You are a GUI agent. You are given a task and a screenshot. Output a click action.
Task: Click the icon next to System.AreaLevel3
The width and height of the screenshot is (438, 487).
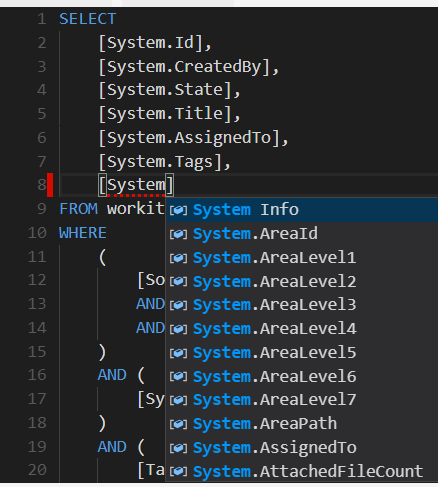[178, 305]
